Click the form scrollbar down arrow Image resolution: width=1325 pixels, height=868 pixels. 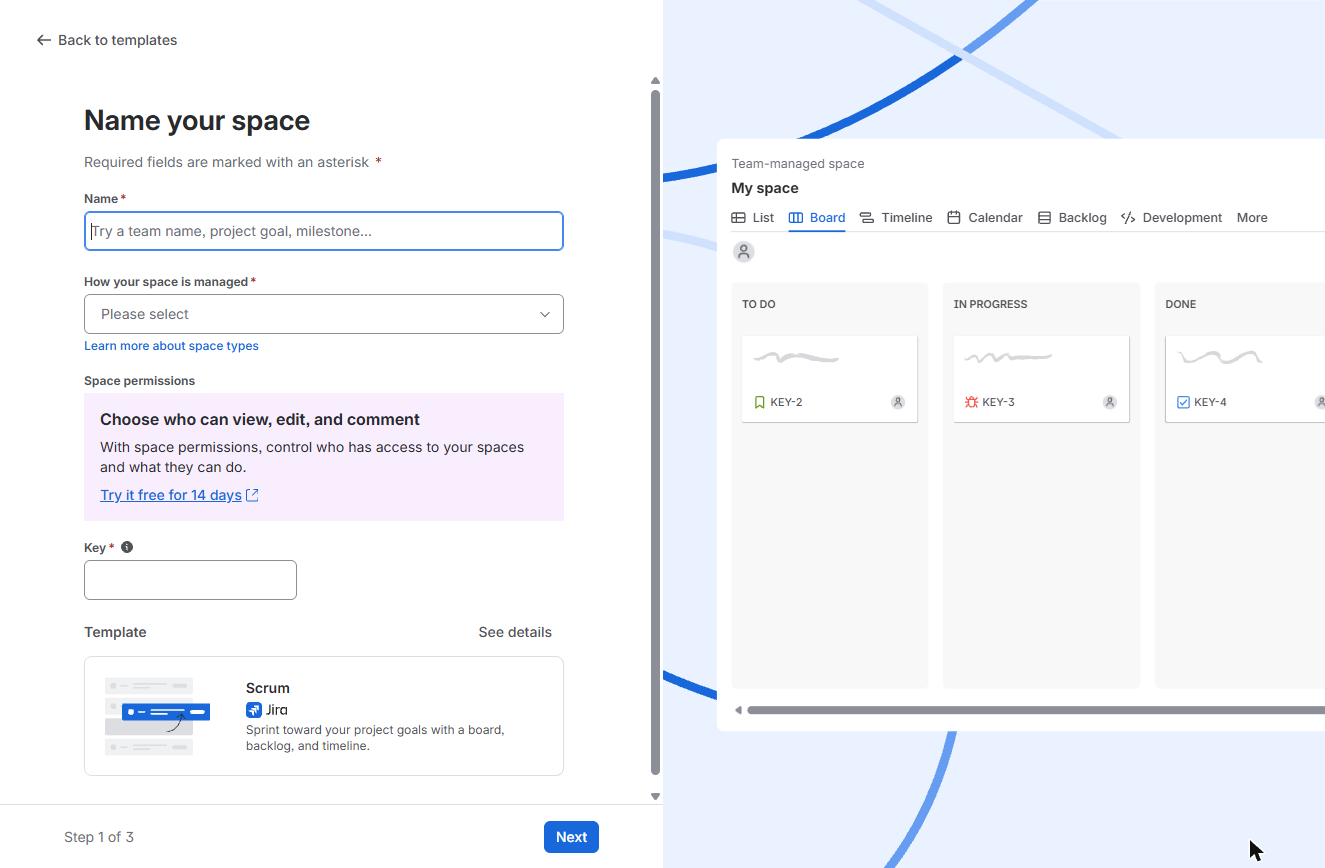(x=656, y=796)
